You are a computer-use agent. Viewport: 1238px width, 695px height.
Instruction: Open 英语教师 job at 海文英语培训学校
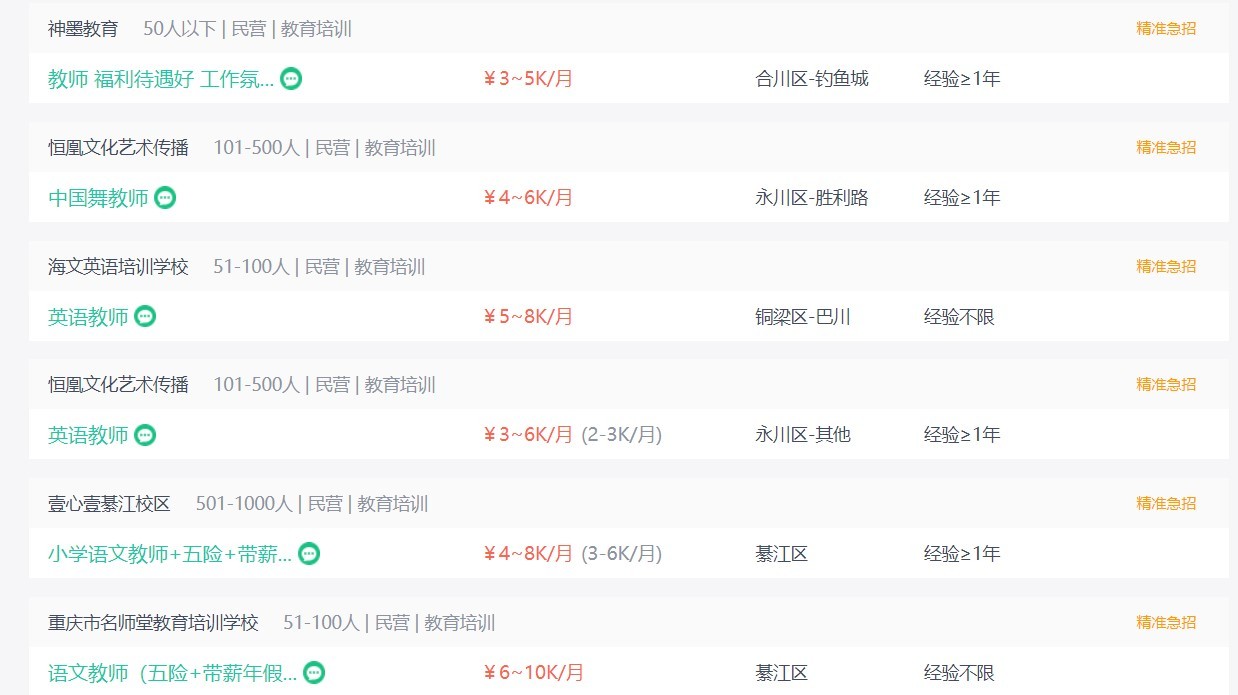[88, 317]
